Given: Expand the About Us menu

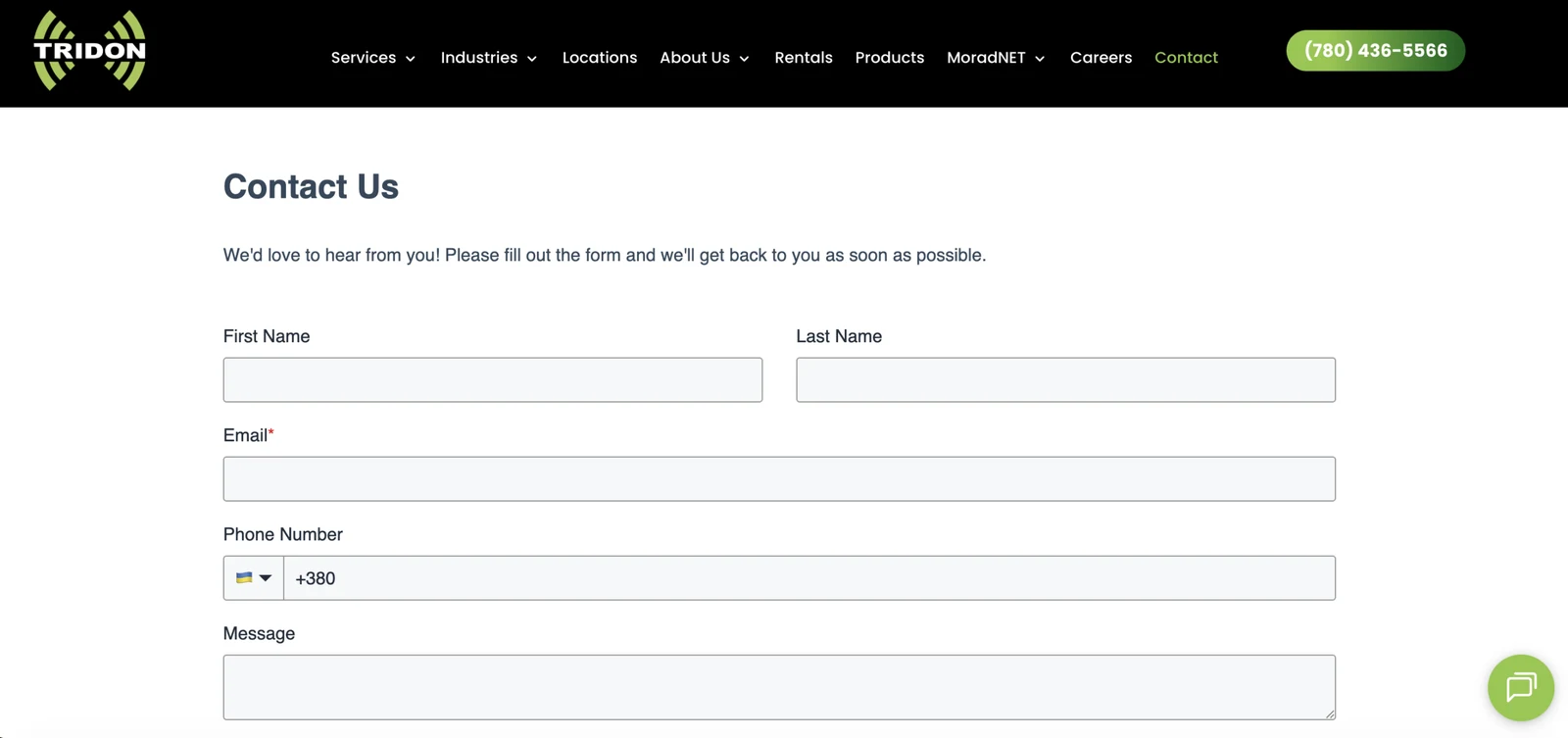Looking at the screenshot, I should click(x=705, y=58).
